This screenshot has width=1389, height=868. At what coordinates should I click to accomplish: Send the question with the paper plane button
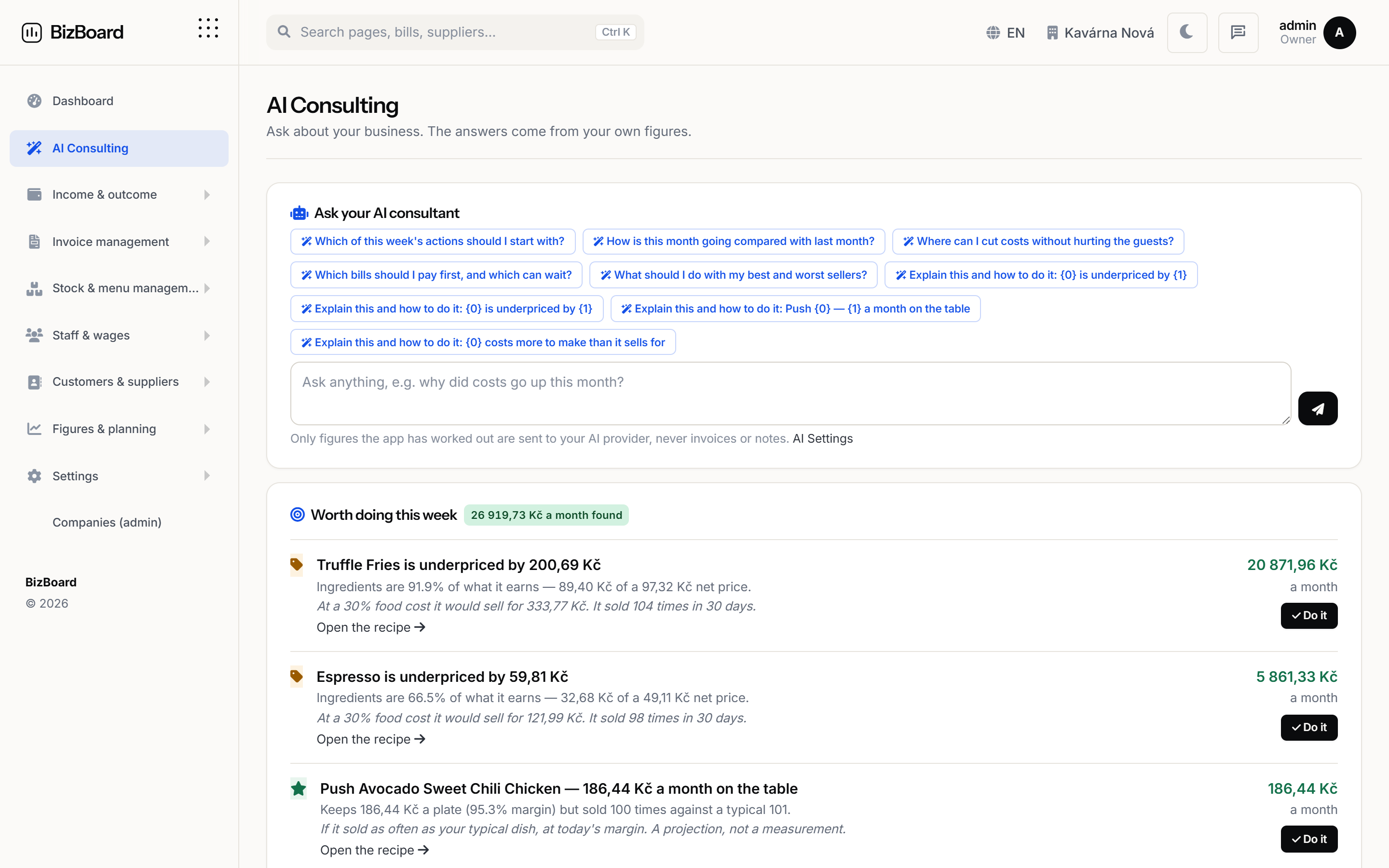(1317, 409)
